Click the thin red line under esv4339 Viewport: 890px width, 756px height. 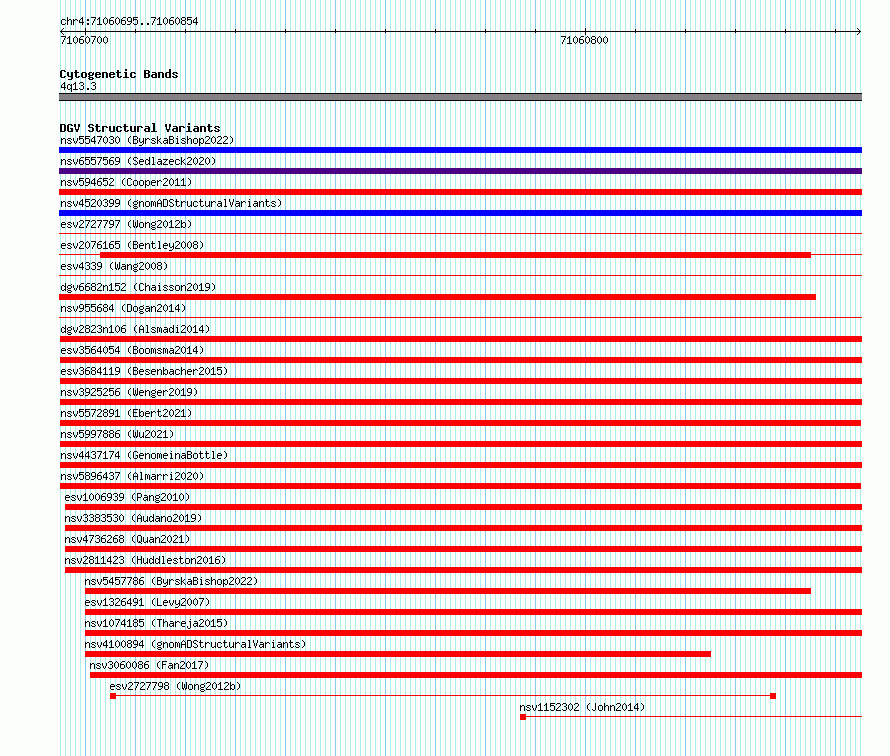pos(460,275)
